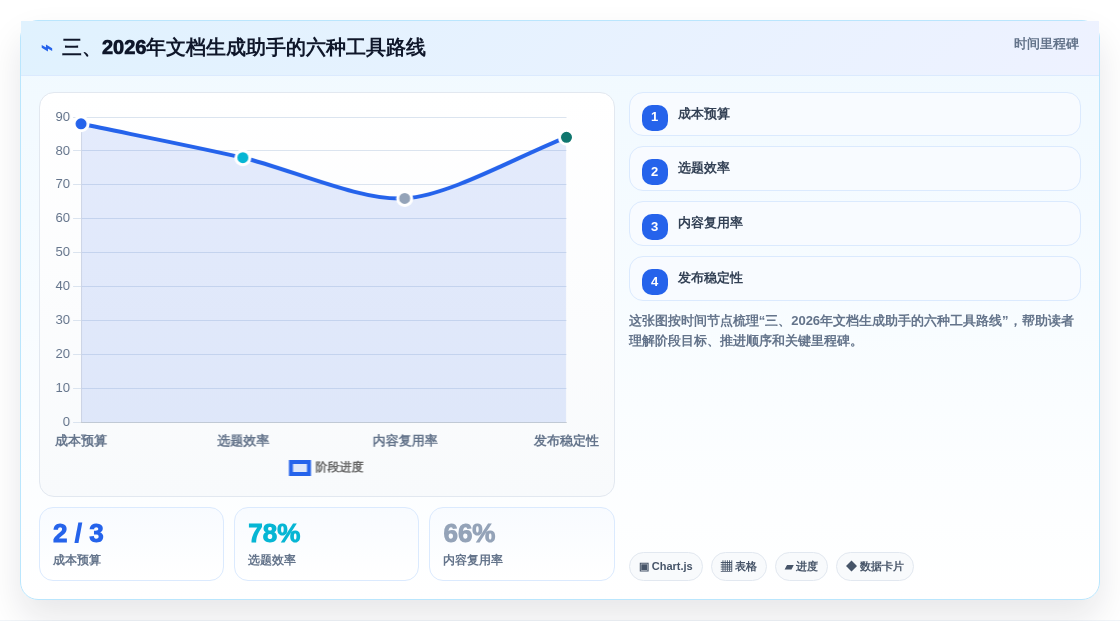Click the 进度 tag
Image resolution: width=1120 pixels, height=621 pixels.
click(801, 567)
